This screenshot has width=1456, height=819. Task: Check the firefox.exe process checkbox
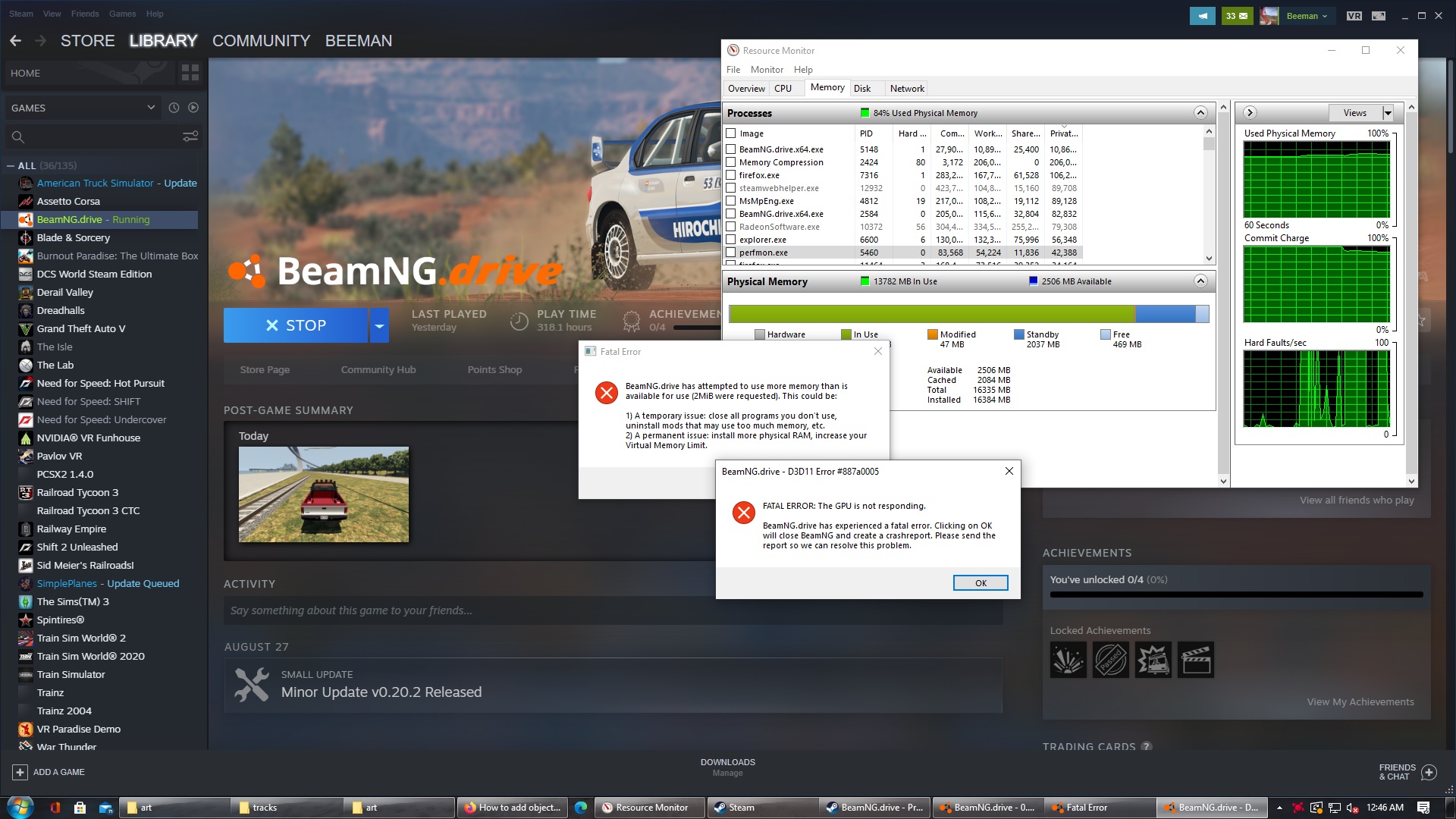tap(731, 175)
